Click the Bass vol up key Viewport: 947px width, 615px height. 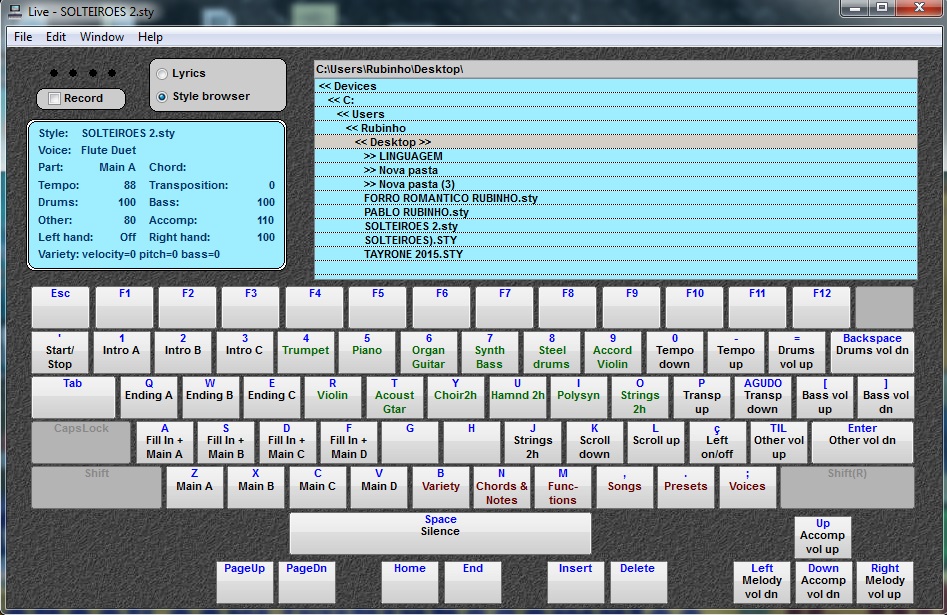click(824, 397)
